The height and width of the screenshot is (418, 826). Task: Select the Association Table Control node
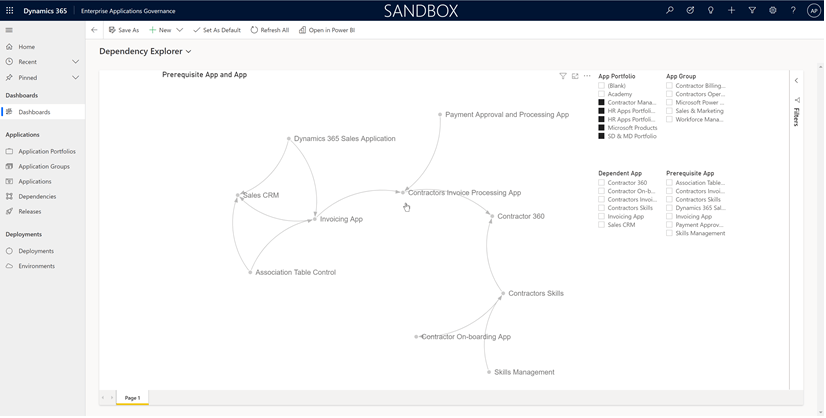(x=250, y=273)
